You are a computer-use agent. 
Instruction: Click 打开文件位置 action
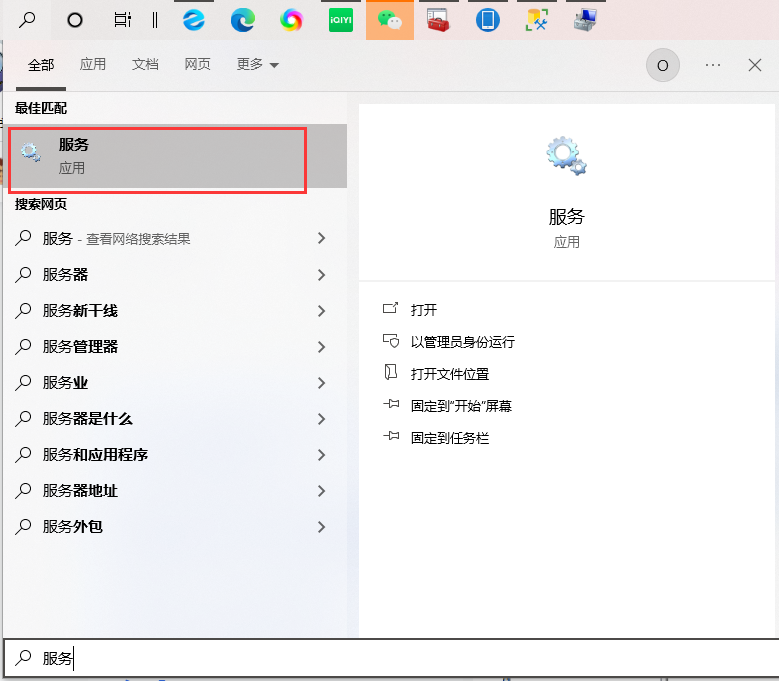coord(450,374)
